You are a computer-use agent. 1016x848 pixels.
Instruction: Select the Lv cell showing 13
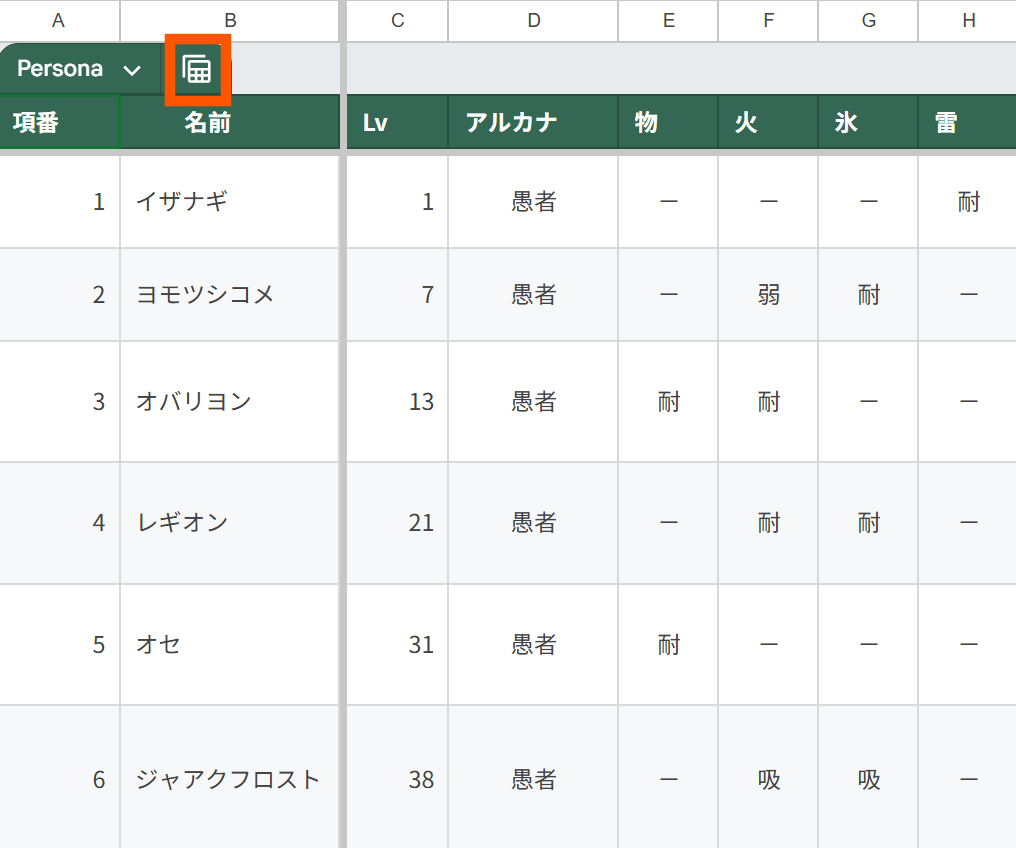pyautogui.click(x=397, y=401)
